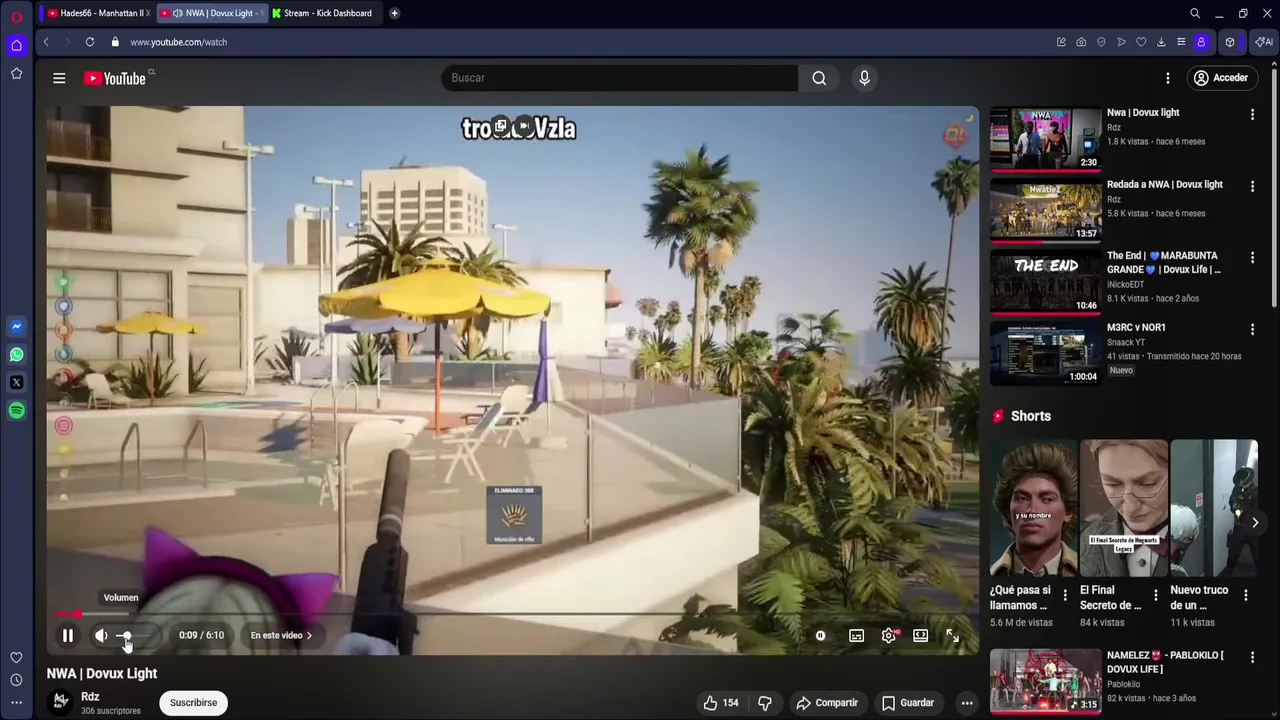The height and width of the screenshot is (720, 1280).
Task: Take snapshot with camera toolbar icon
Action: tap(1081, 42)
